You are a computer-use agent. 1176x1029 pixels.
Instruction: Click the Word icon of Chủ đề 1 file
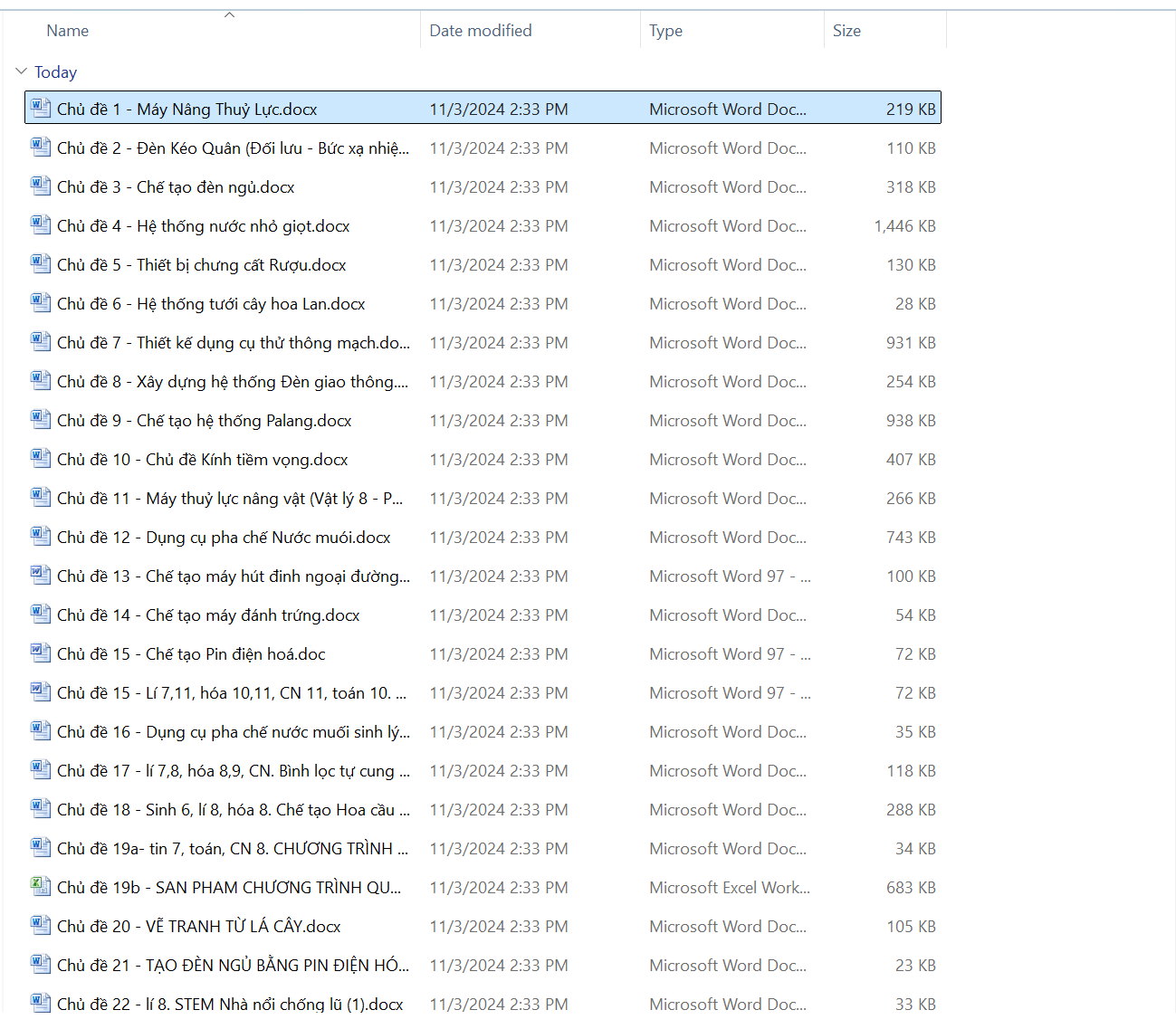[41, 109]
